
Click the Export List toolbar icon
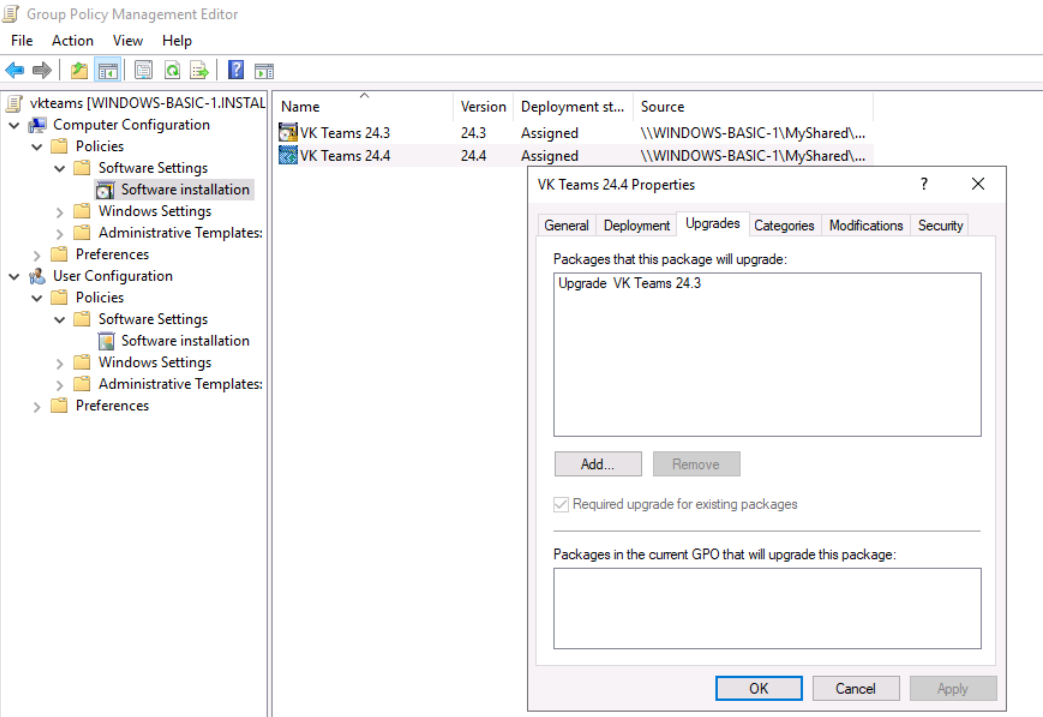(200, 70)
